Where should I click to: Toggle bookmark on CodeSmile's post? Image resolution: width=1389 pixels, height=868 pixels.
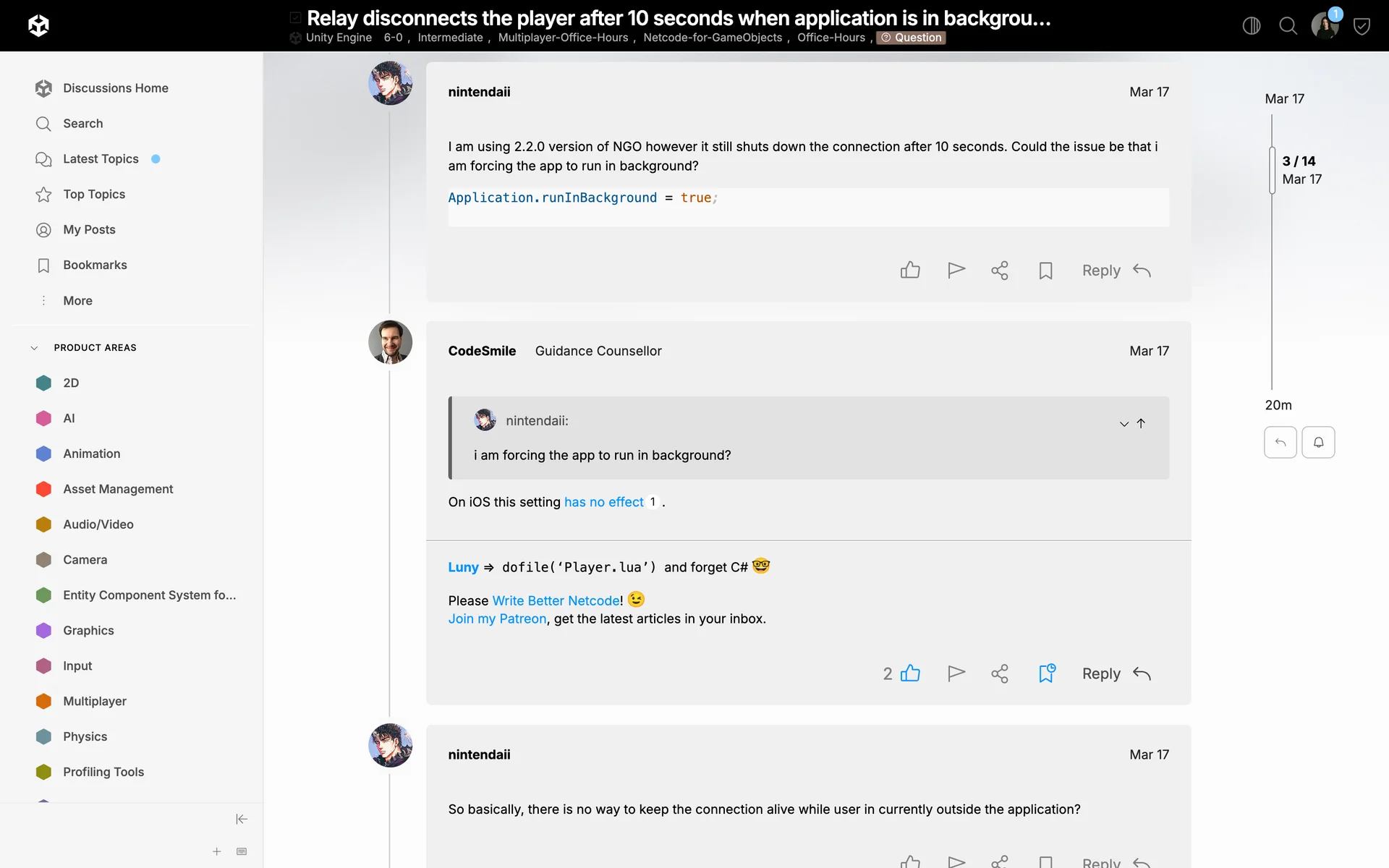click(x=1046, y=673)
